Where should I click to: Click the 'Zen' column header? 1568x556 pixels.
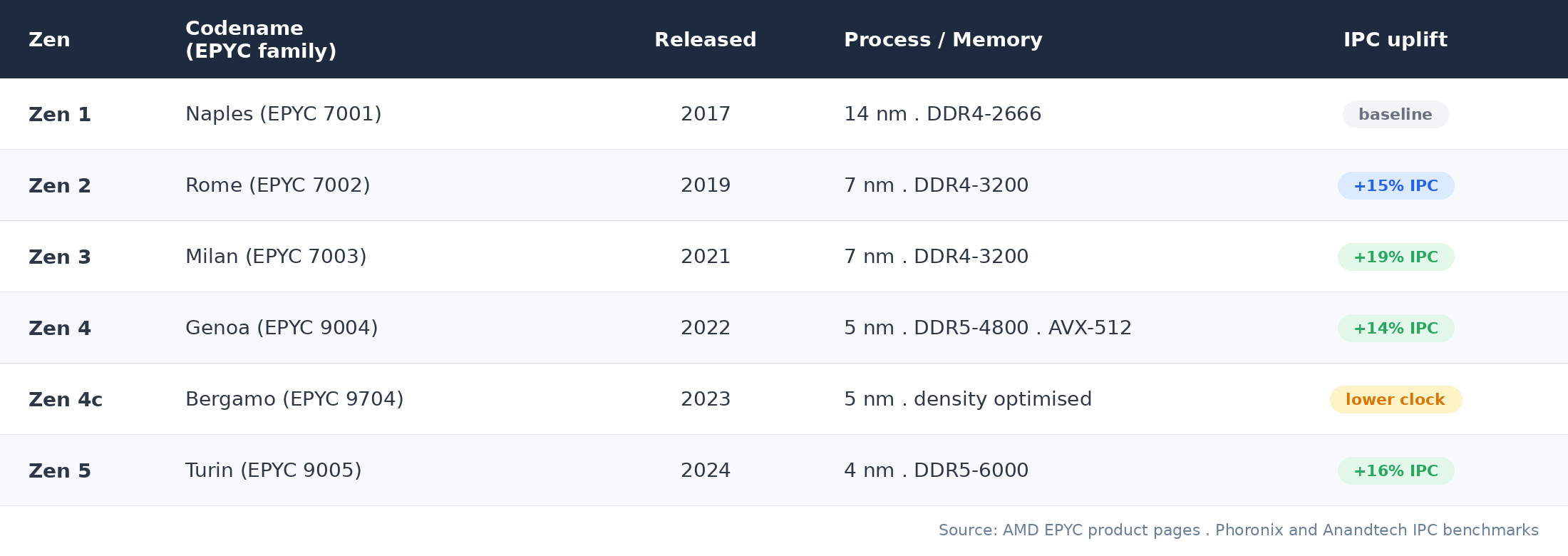pyautogui.click(x=49, y=40)
